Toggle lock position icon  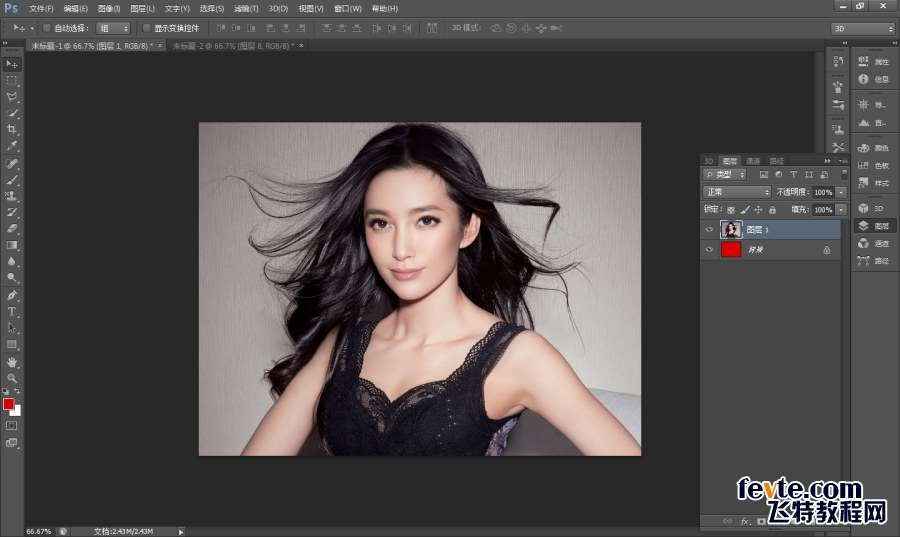758,210
